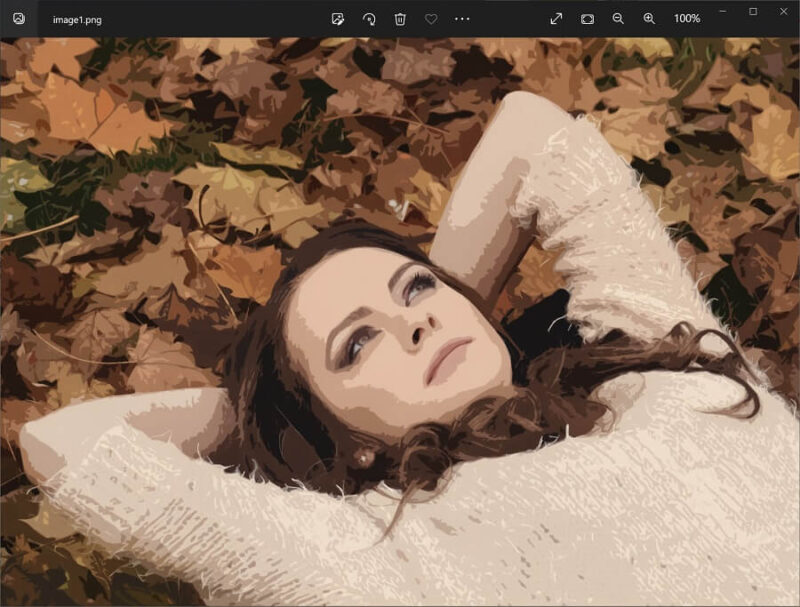Click the Edit image icon
Viewport: 800px width, 607px height.
tap(338, 19)
